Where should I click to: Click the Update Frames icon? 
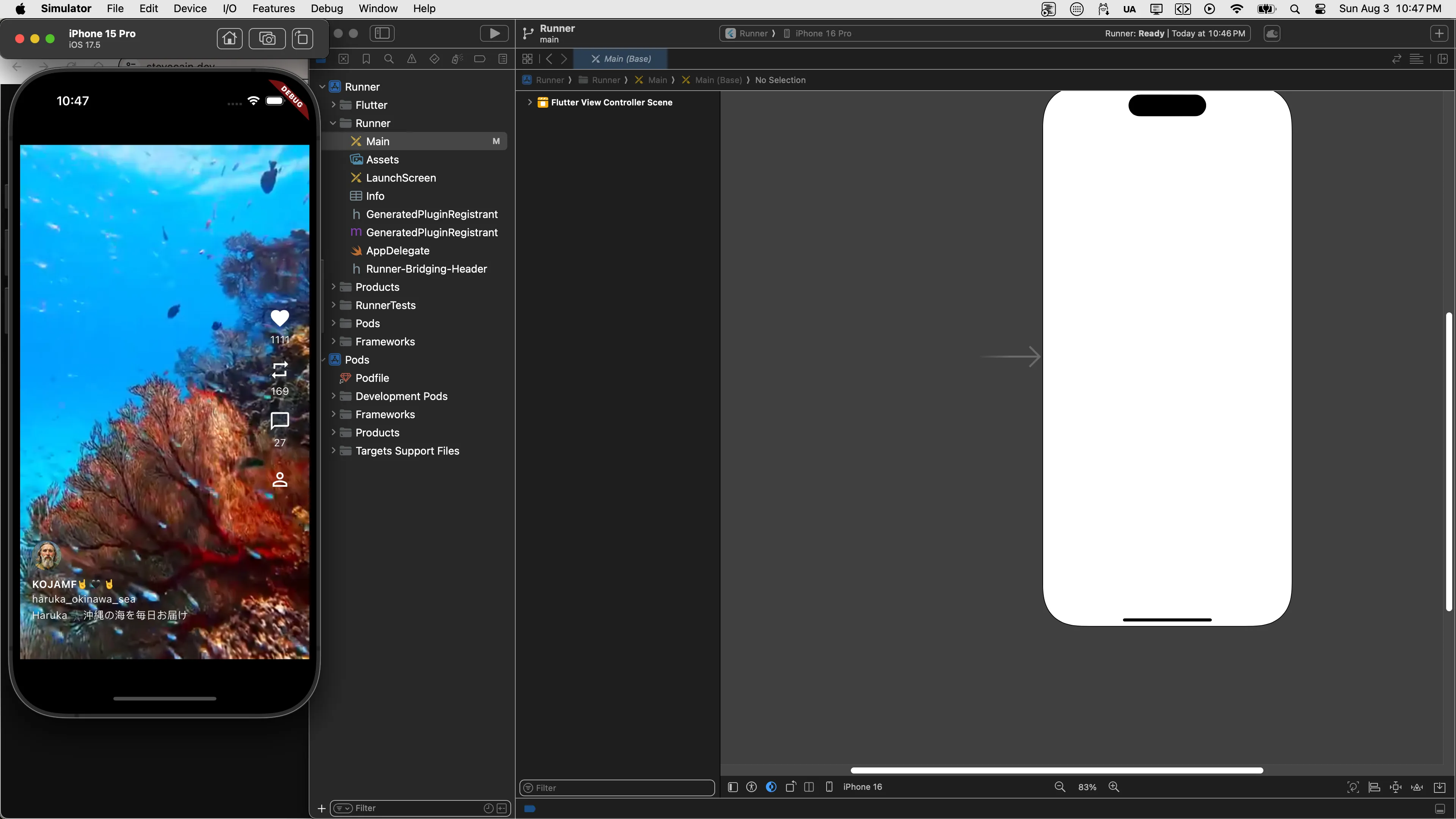tap(1353, 787)
